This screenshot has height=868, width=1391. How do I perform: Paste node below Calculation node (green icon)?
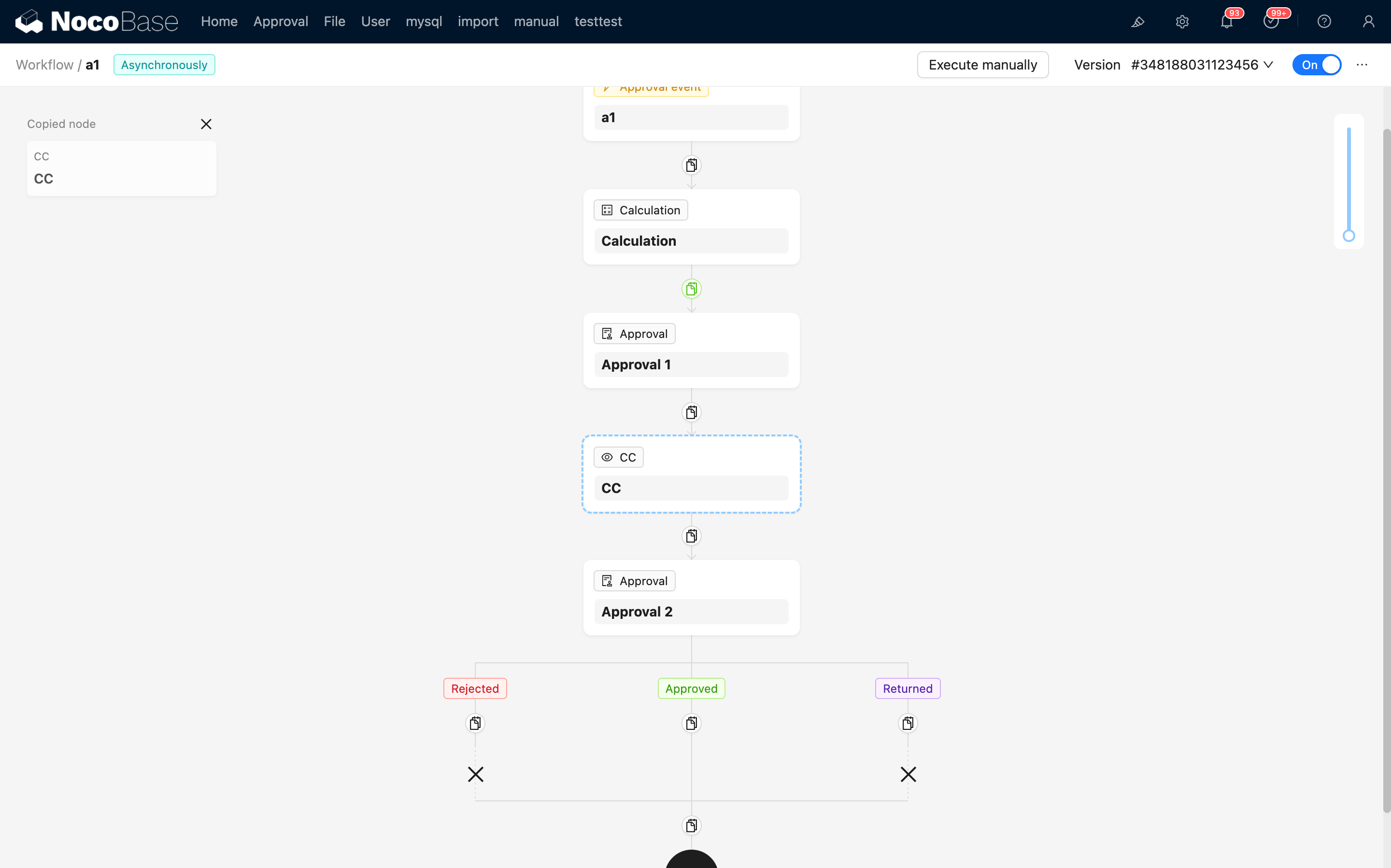tap(692, 289)
